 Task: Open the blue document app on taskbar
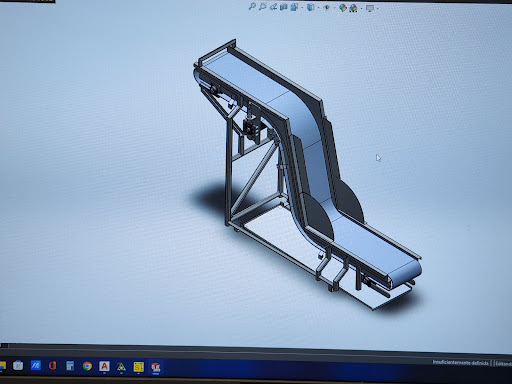[70, 366]
